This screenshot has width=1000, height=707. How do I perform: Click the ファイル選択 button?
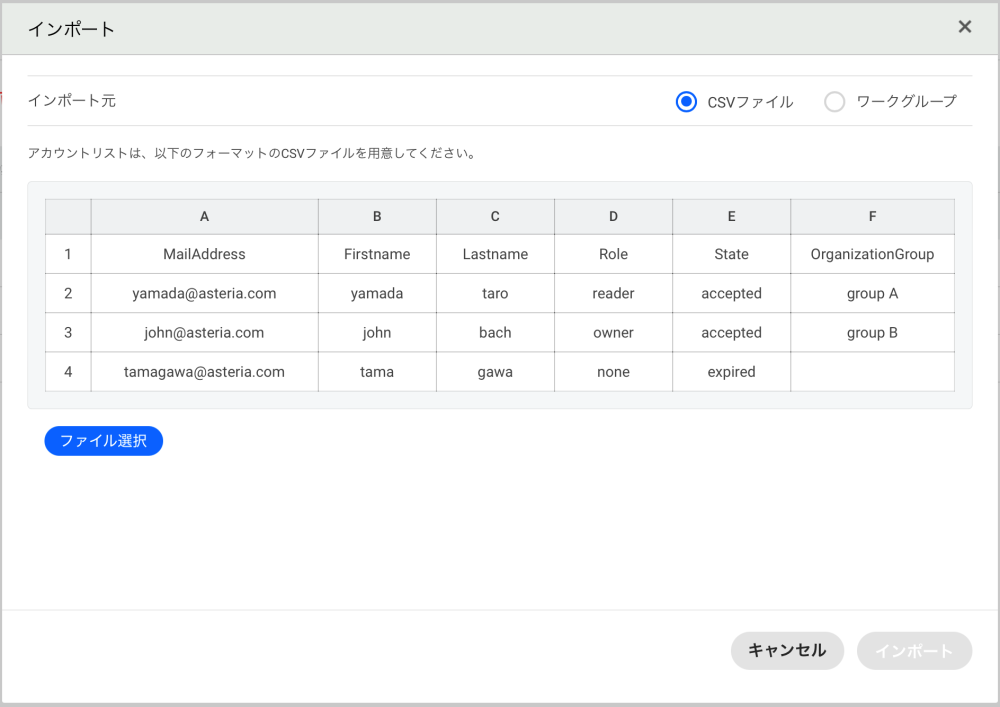pos(104,441)
